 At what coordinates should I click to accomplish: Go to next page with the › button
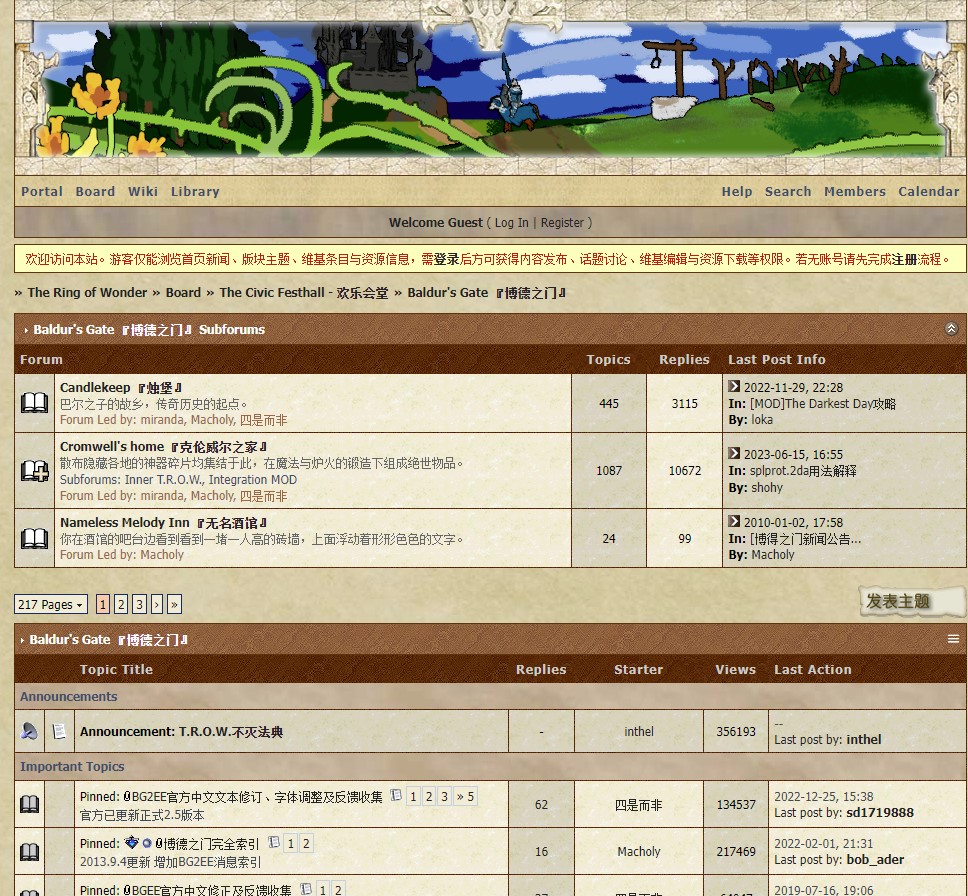[157, 605]
